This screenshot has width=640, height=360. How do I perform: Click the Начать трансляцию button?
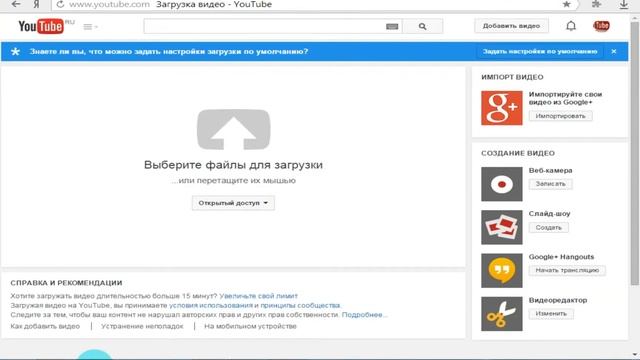567,270
